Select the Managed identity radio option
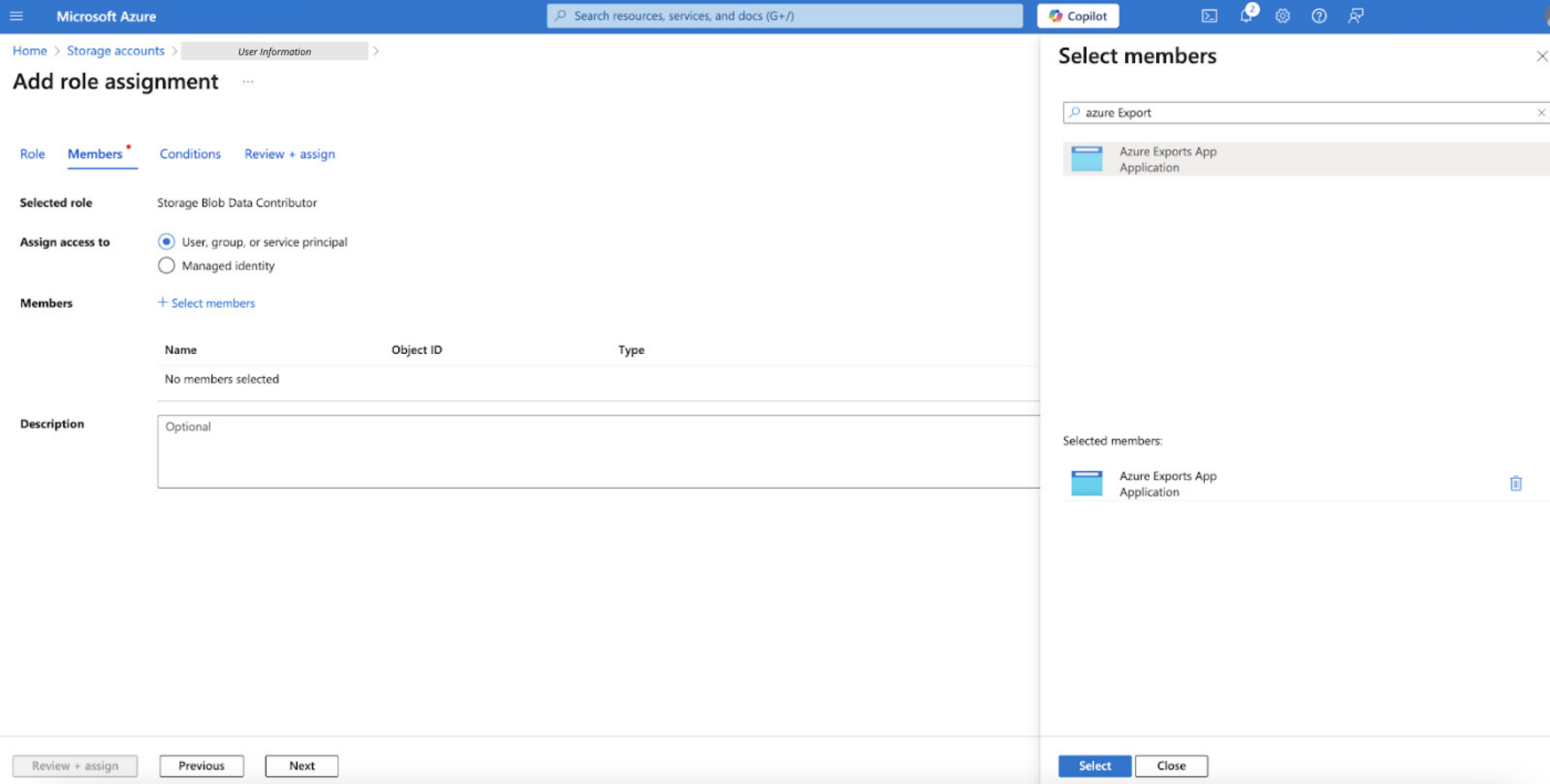 [166, 266]
